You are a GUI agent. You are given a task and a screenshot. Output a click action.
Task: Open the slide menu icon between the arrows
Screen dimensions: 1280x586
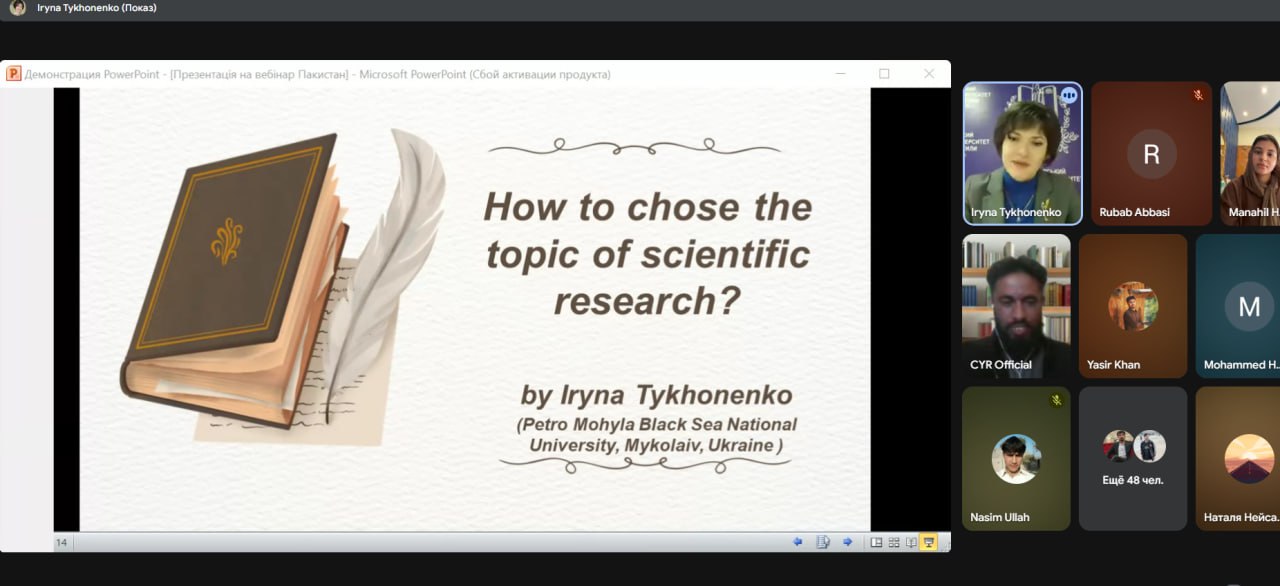823,542
